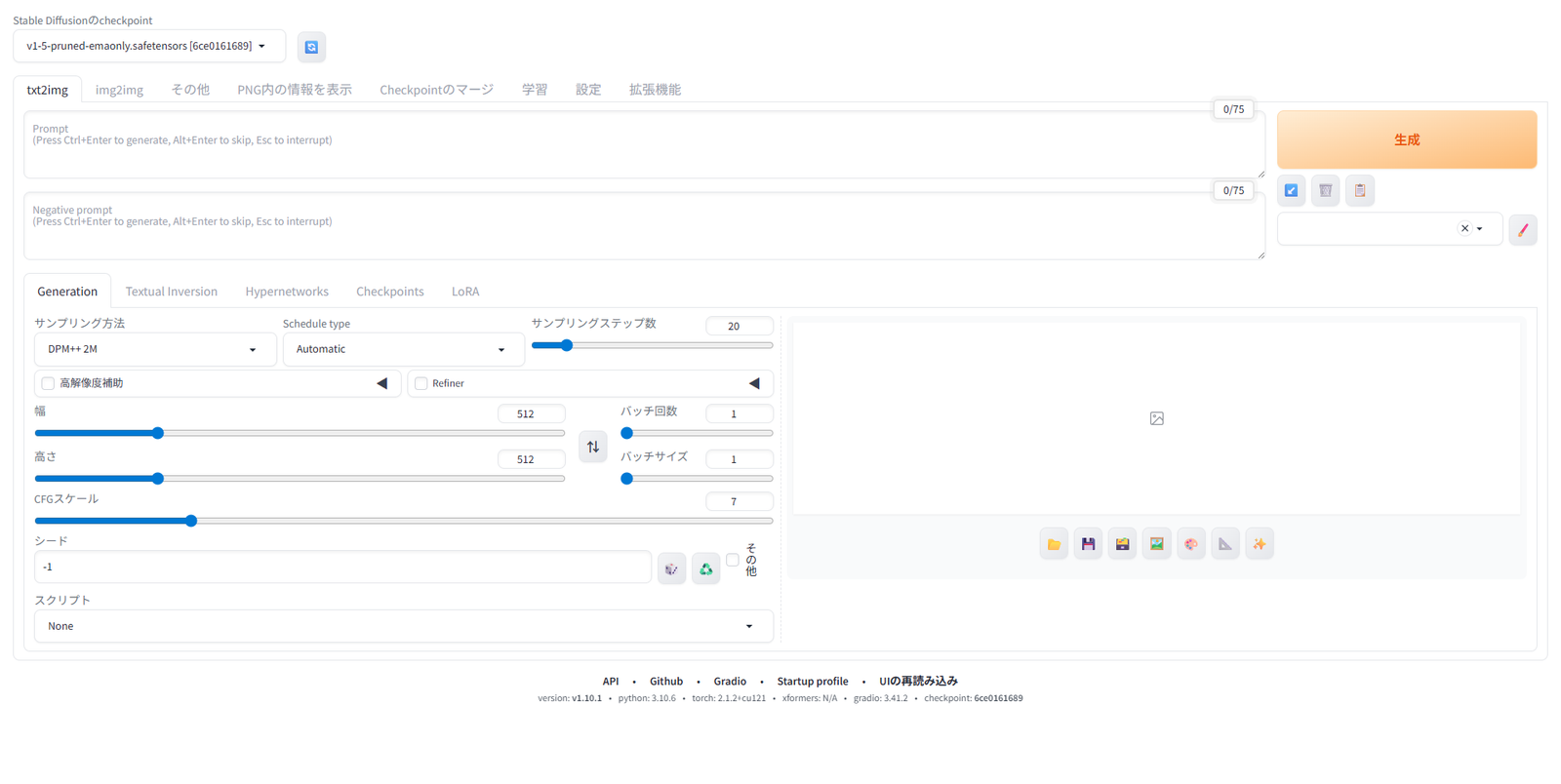Open the 拡張機能 tab
The image size is (1561, 784).
pos(655,90)
